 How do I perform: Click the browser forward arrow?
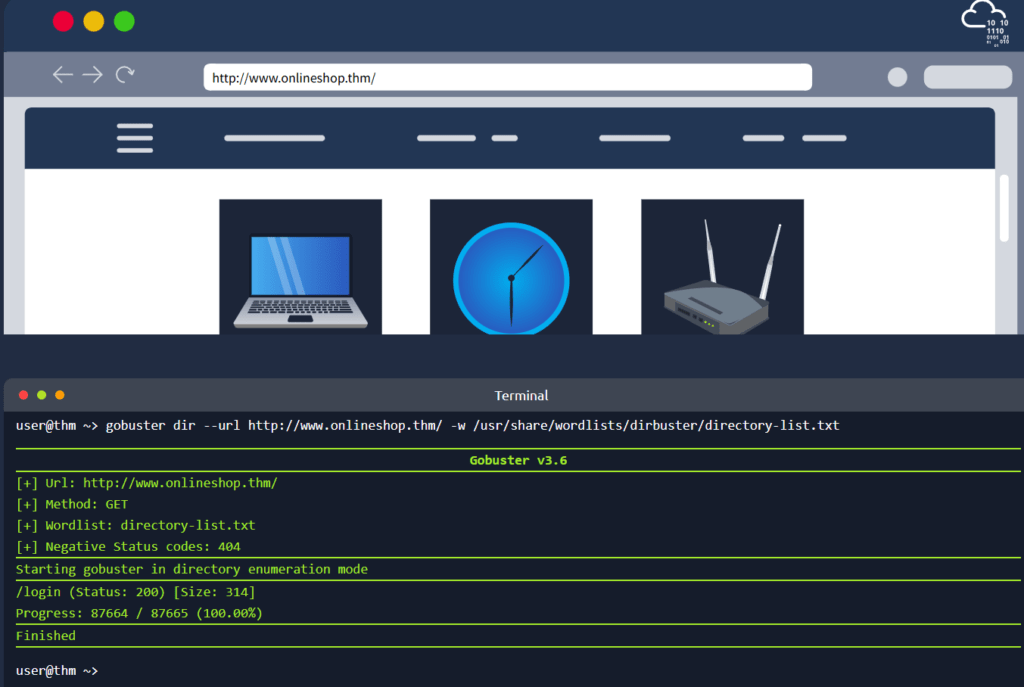tap(93, 75)
